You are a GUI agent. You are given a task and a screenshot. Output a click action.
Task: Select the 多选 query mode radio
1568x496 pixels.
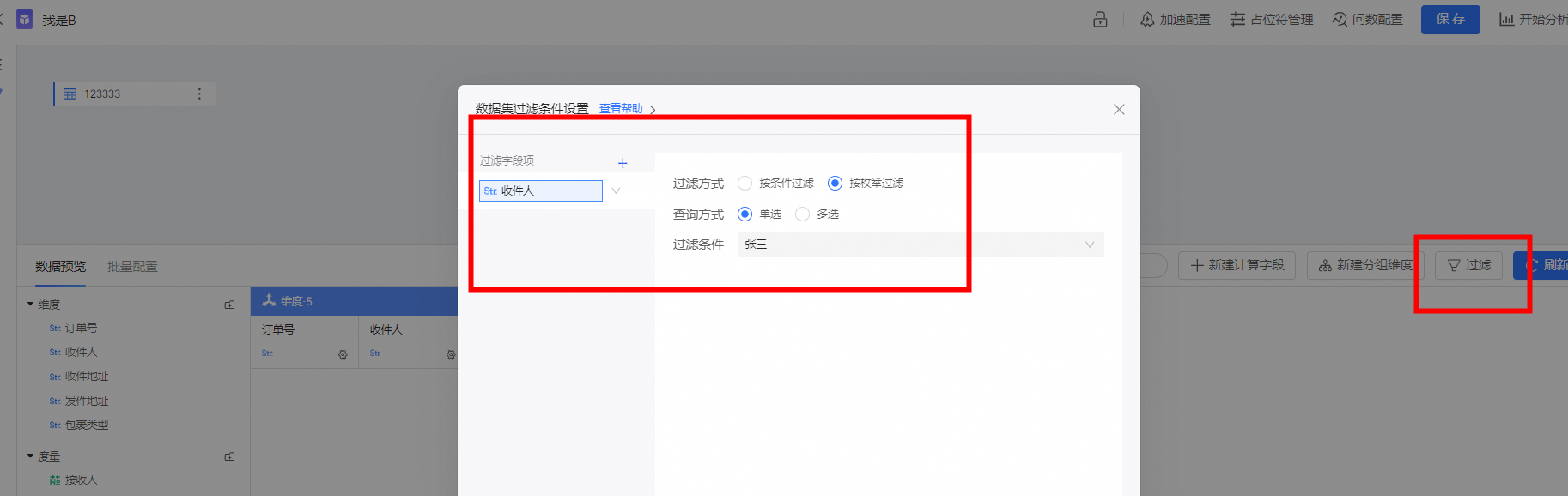(802, 214)
